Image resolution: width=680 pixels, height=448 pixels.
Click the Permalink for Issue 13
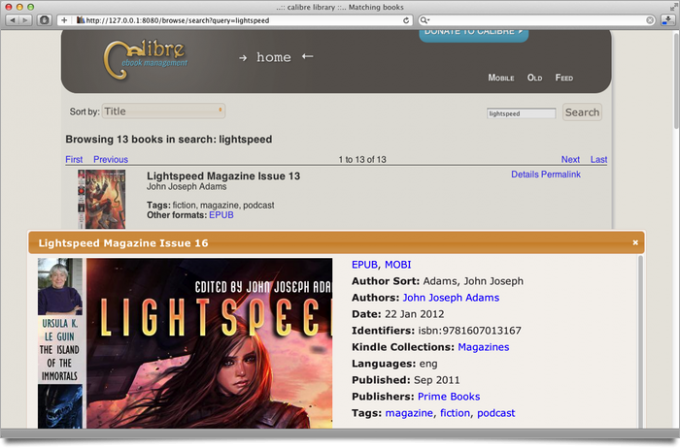(x=561, y=175)
